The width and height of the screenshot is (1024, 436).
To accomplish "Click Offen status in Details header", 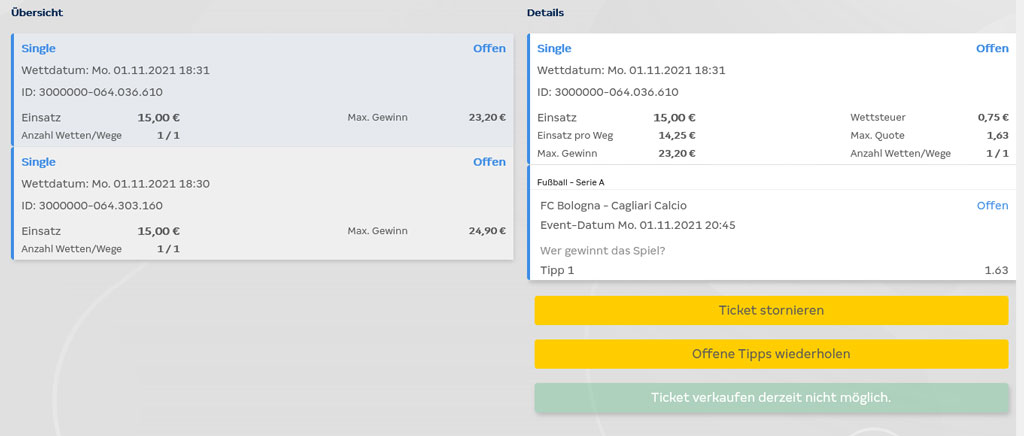I will (993, 48).
